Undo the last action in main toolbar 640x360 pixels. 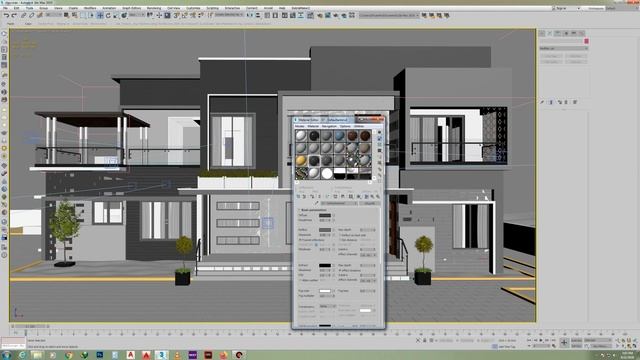click(x=7, y=16)
